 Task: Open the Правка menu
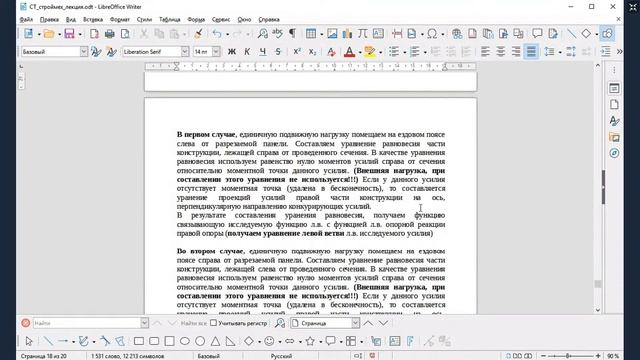pos(49,19)
